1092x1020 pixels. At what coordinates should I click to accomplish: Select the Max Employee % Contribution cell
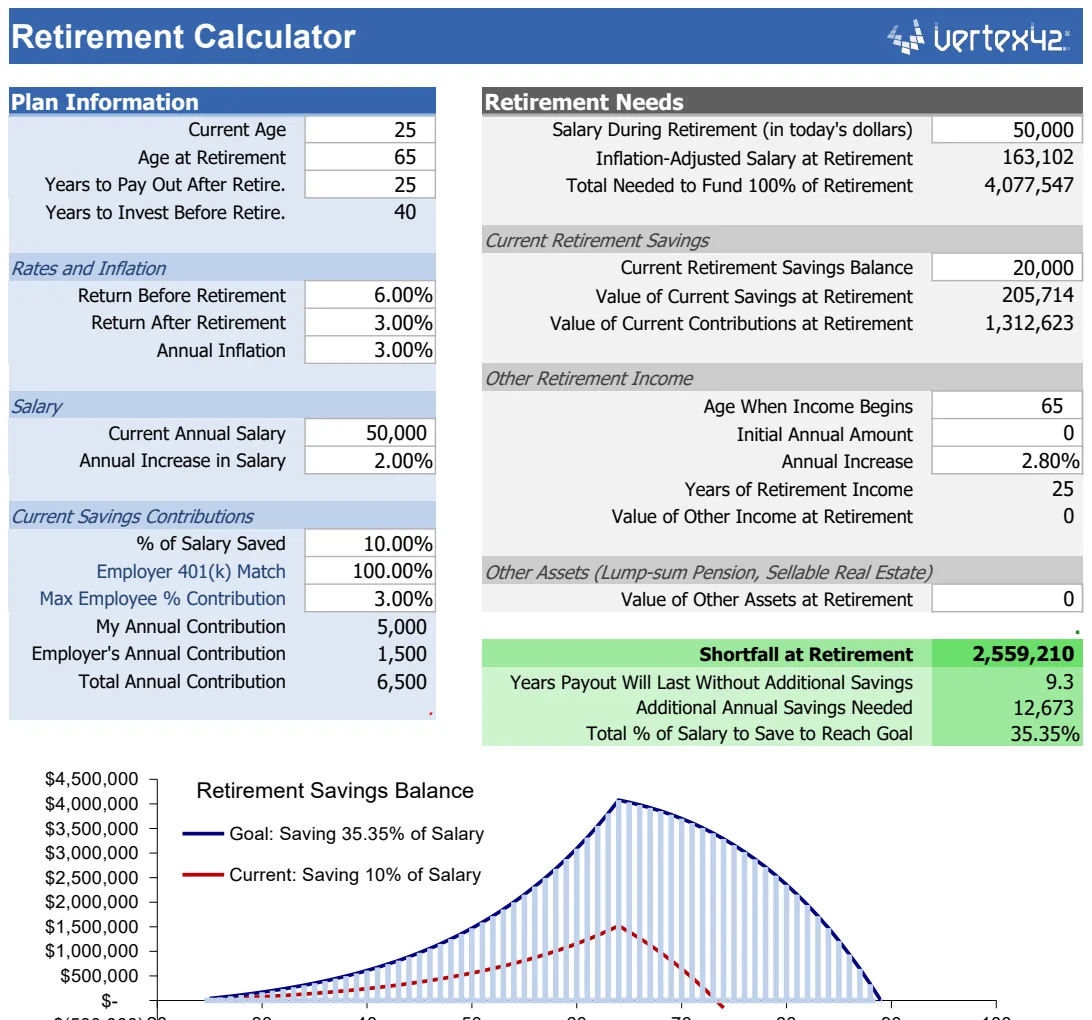coord(370,598)
